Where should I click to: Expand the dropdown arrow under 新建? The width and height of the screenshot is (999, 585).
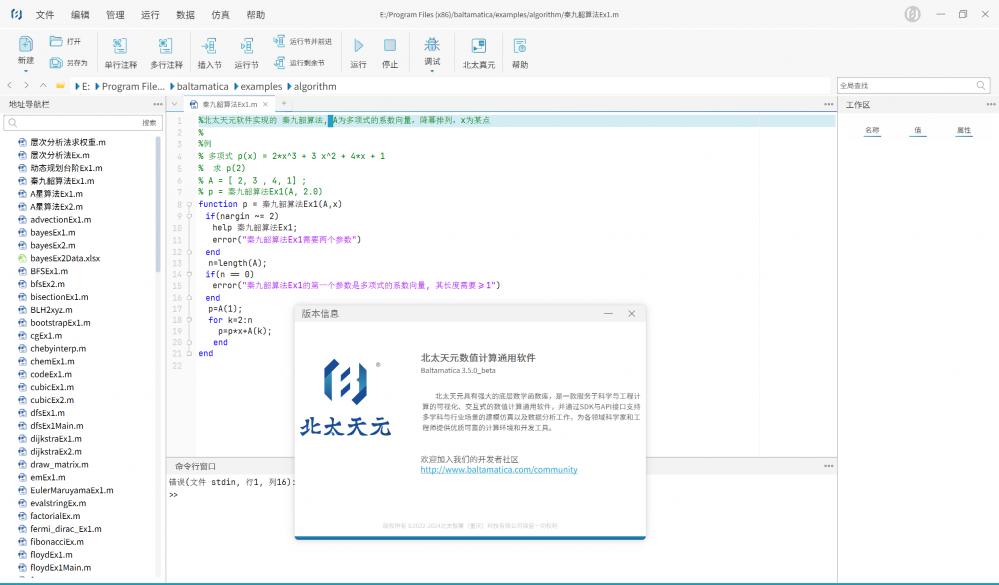25,69
